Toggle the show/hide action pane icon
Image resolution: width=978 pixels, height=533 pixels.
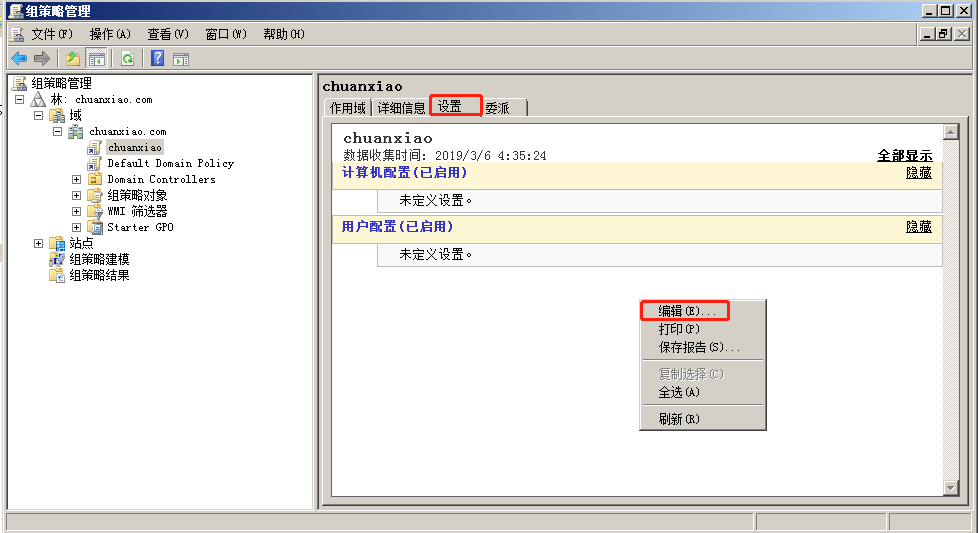(x=181, y=59)
